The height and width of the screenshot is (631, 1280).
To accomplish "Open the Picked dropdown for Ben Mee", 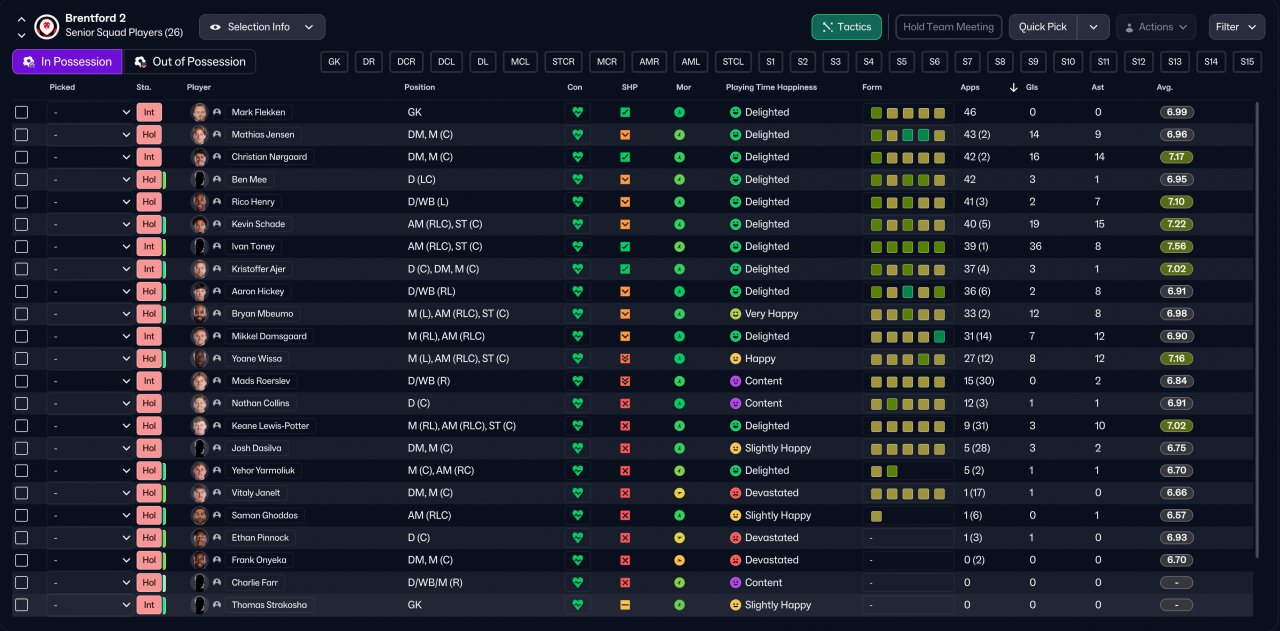I will click(x=90, y=180).
